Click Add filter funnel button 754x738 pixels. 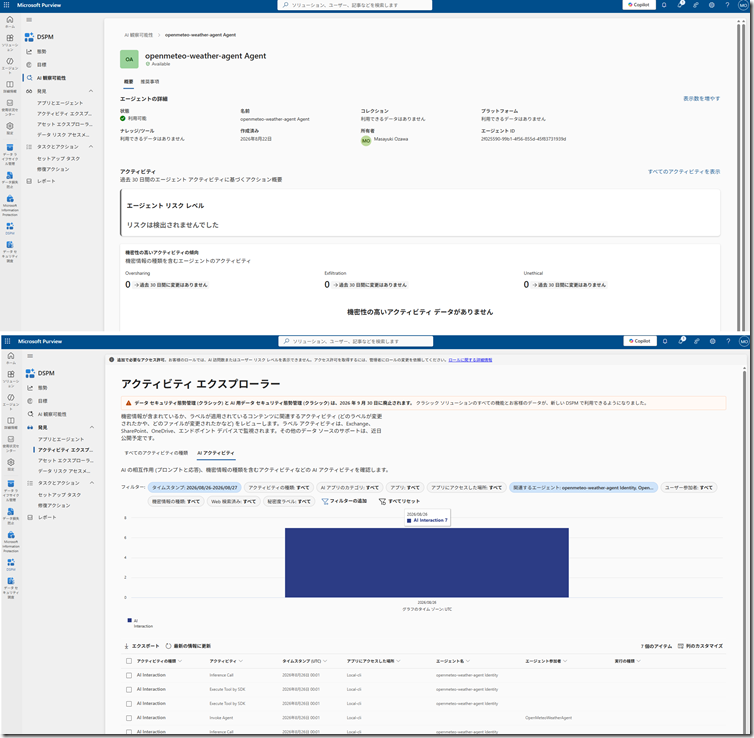[344, 501]
